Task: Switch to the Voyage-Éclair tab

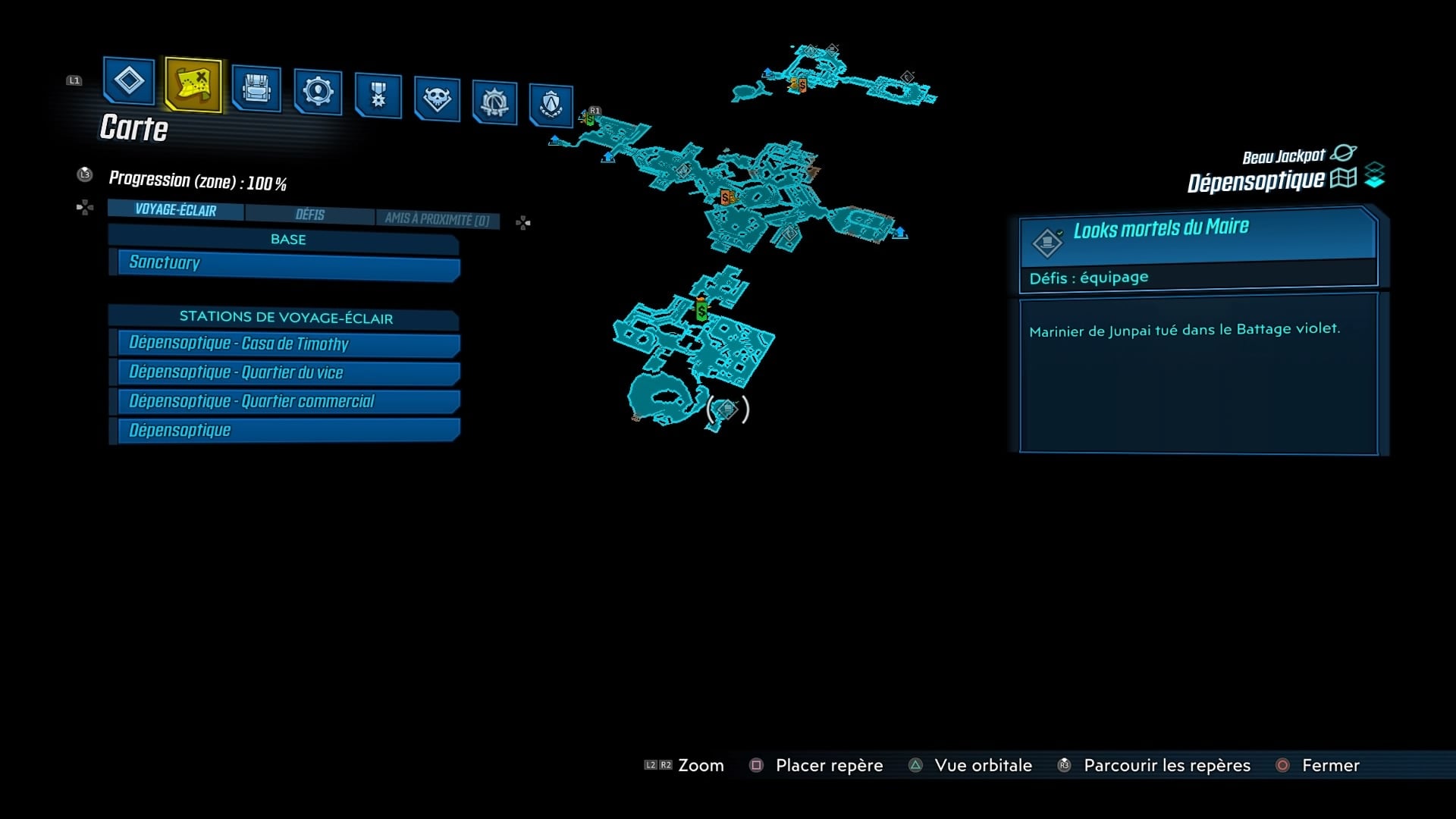Action: 176,210
